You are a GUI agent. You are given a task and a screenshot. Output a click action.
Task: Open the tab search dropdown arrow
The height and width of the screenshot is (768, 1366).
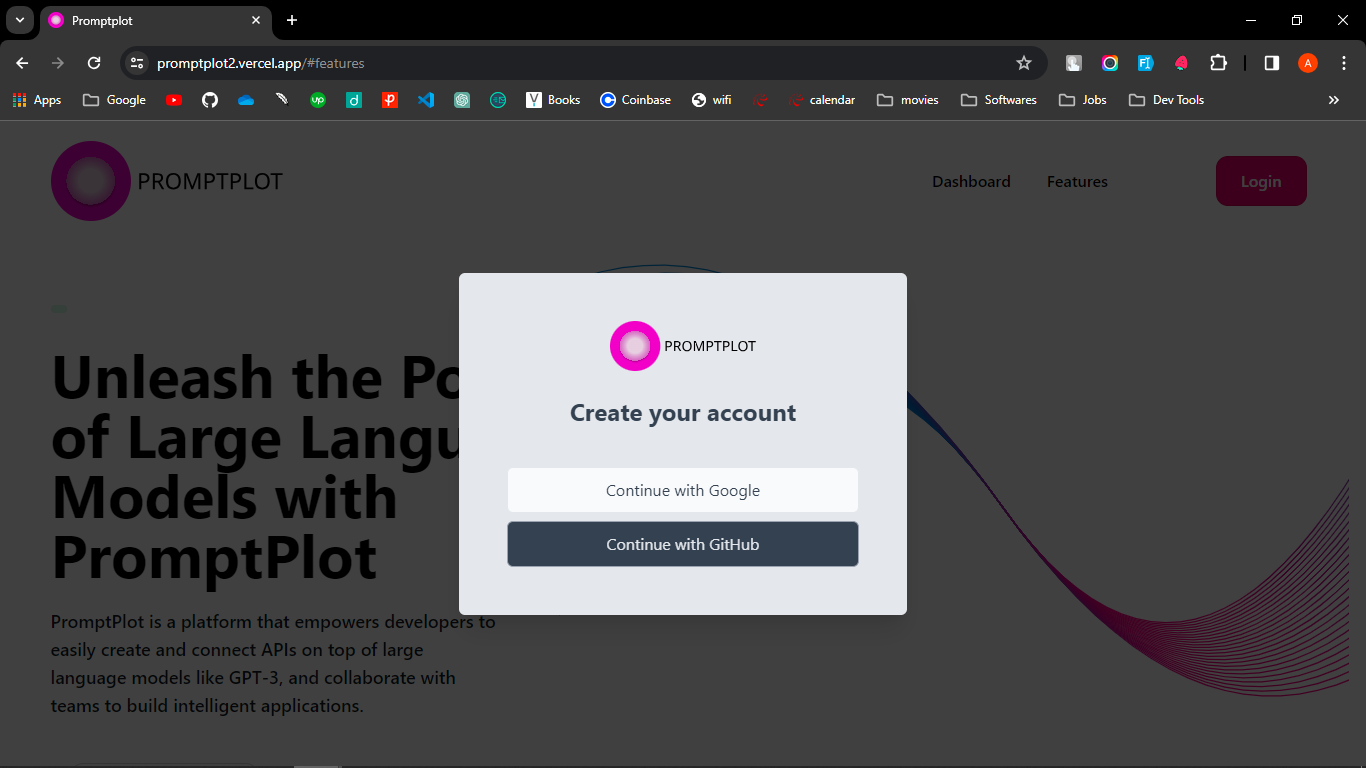point(20,20)
